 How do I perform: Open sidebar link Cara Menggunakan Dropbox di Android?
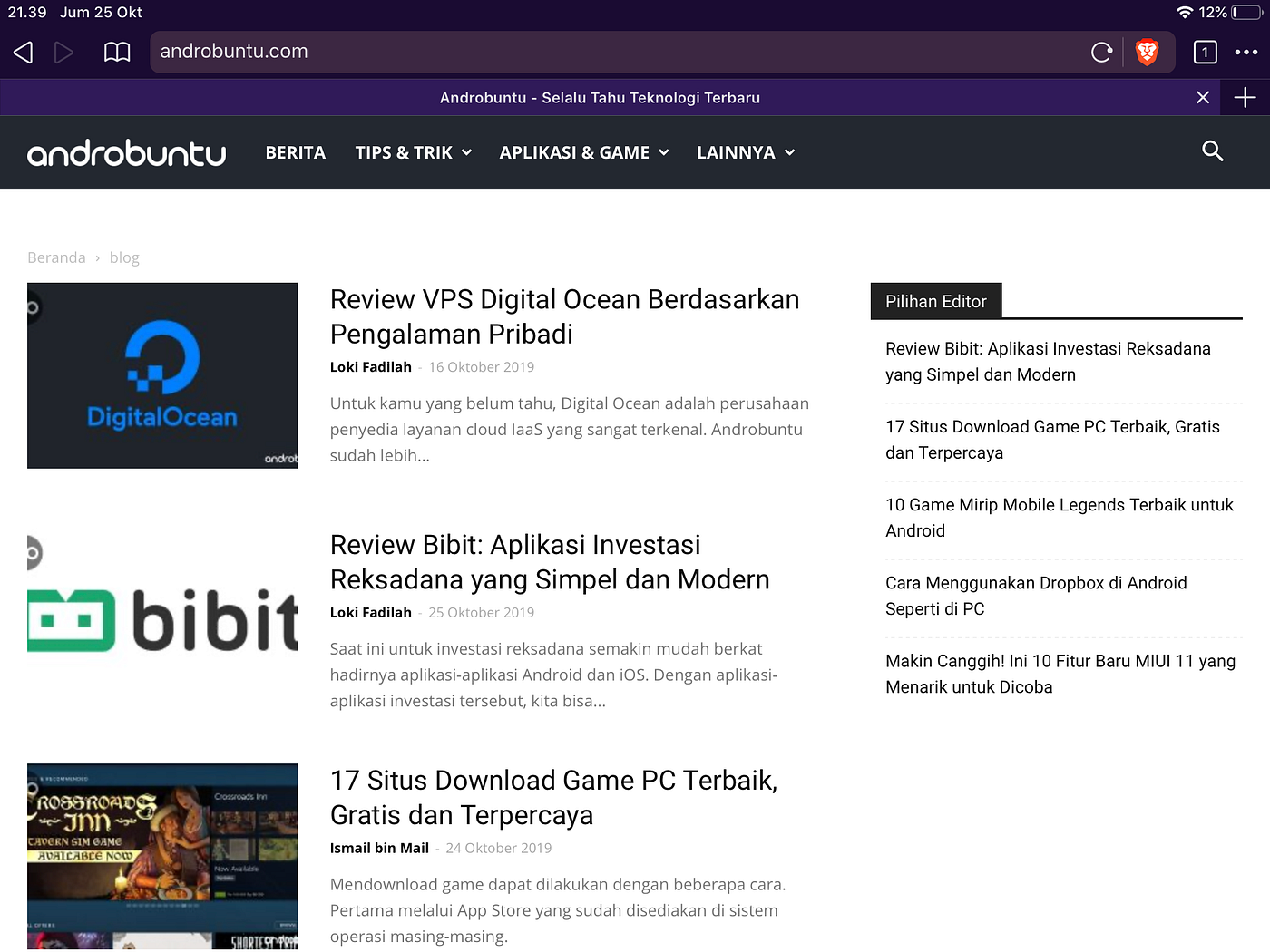pyautogui.click(x=1036, y=596)
